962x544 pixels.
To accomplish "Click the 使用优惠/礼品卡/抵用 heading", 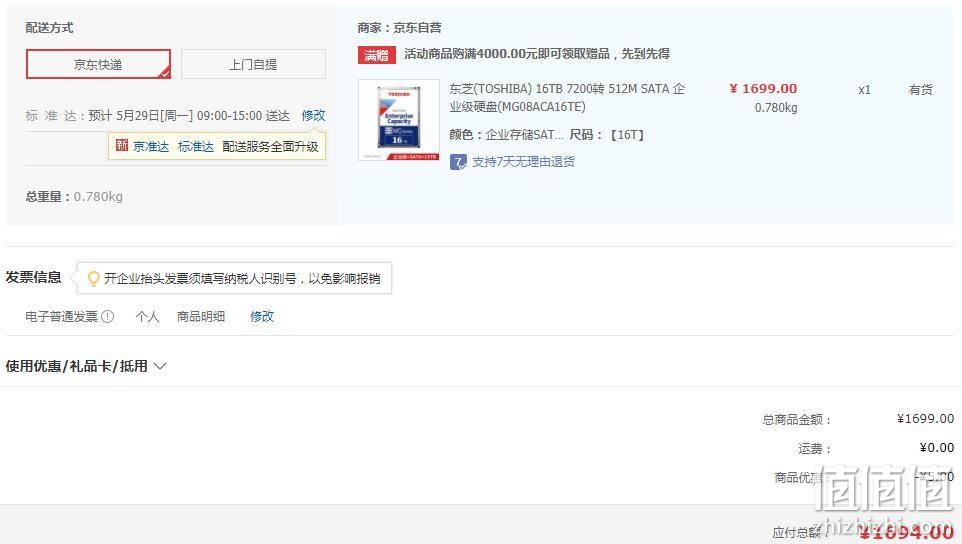I will [x=77, y=366].
